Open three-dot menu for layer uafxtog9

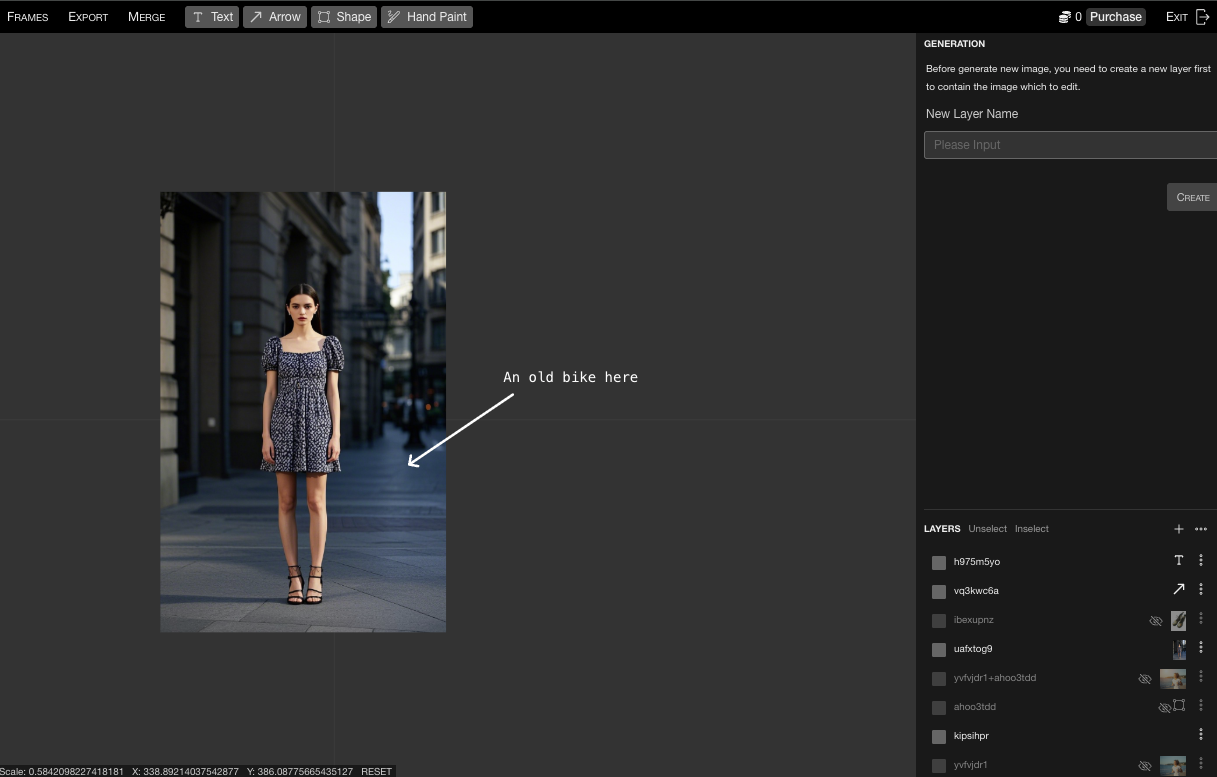tap(1201, 648)
